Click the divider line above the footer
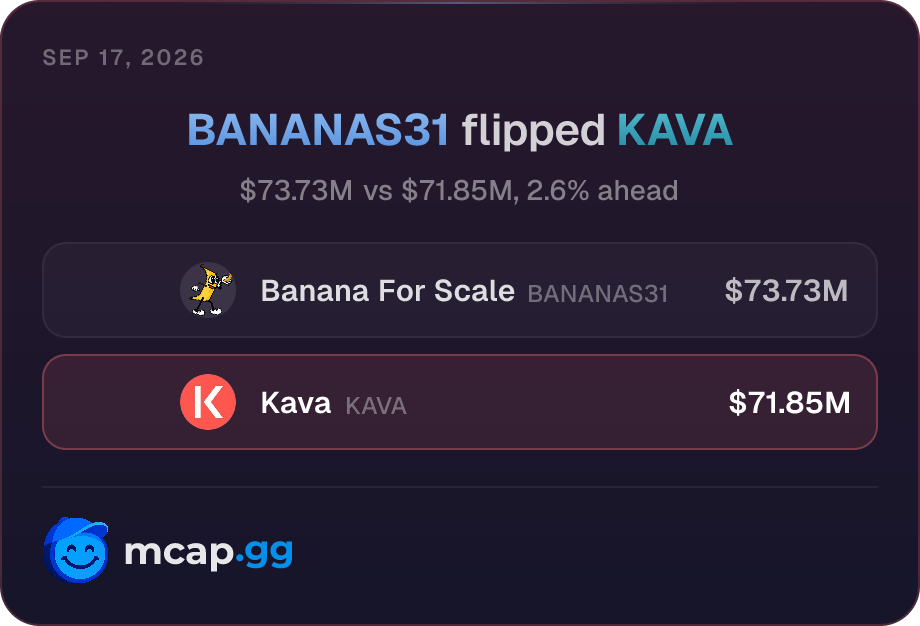Viewport: 920px width, 626px height. (x=460, y=487)
